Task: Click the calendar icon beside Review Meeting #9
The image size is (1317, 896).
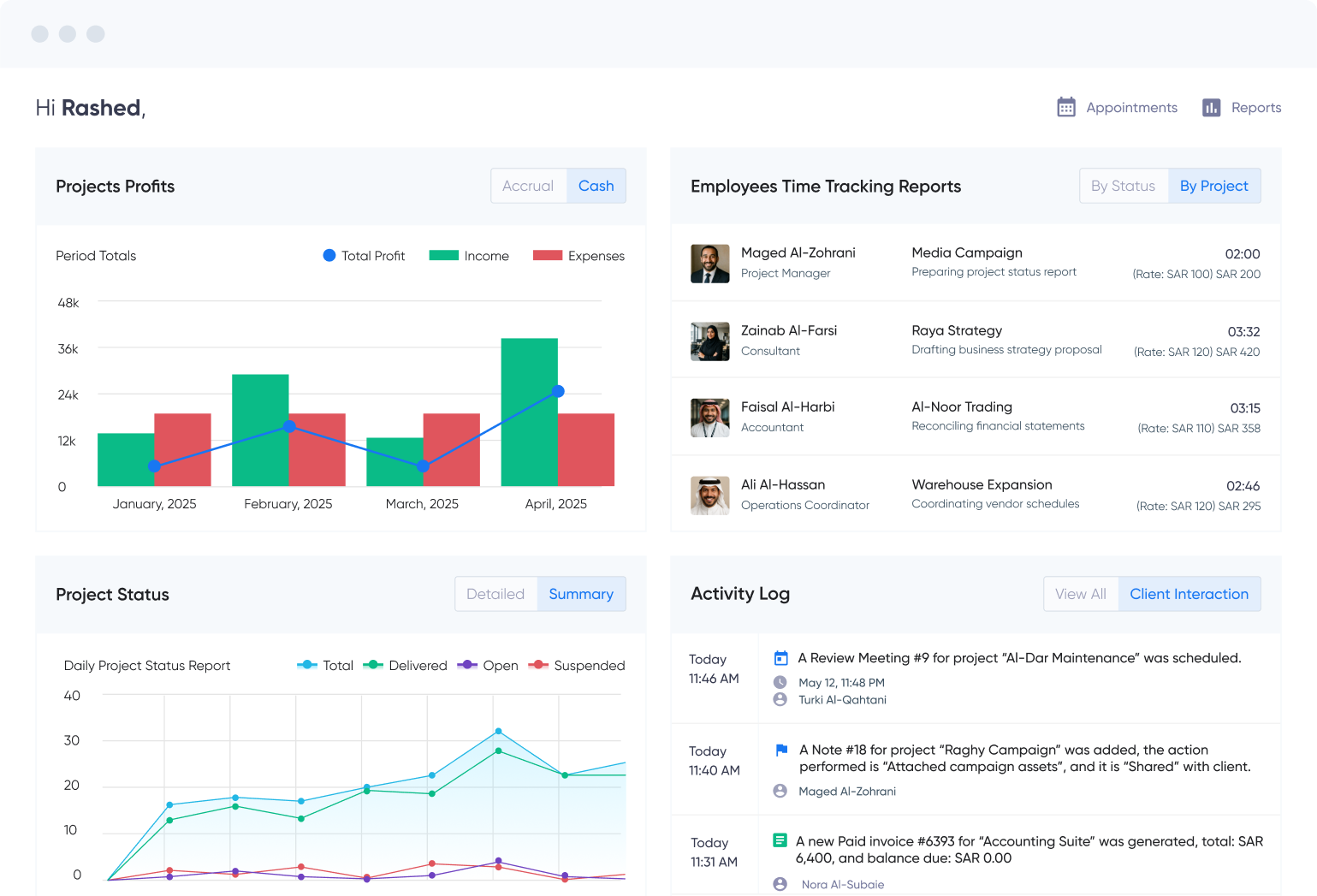Action: [780, 658]
